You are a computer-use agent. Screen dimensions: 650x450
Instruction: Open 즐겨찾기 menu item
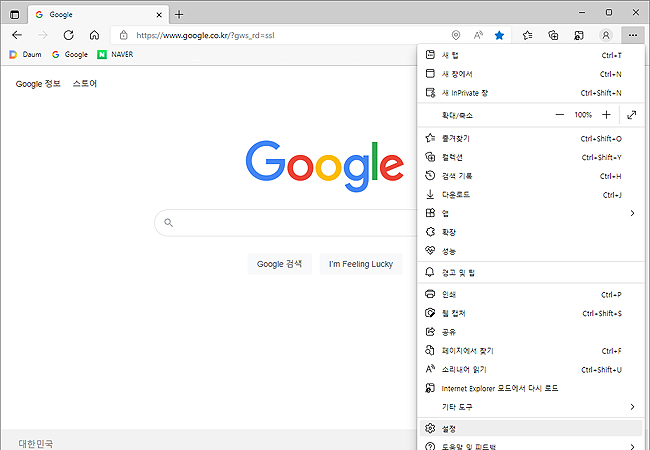[531, 138]
